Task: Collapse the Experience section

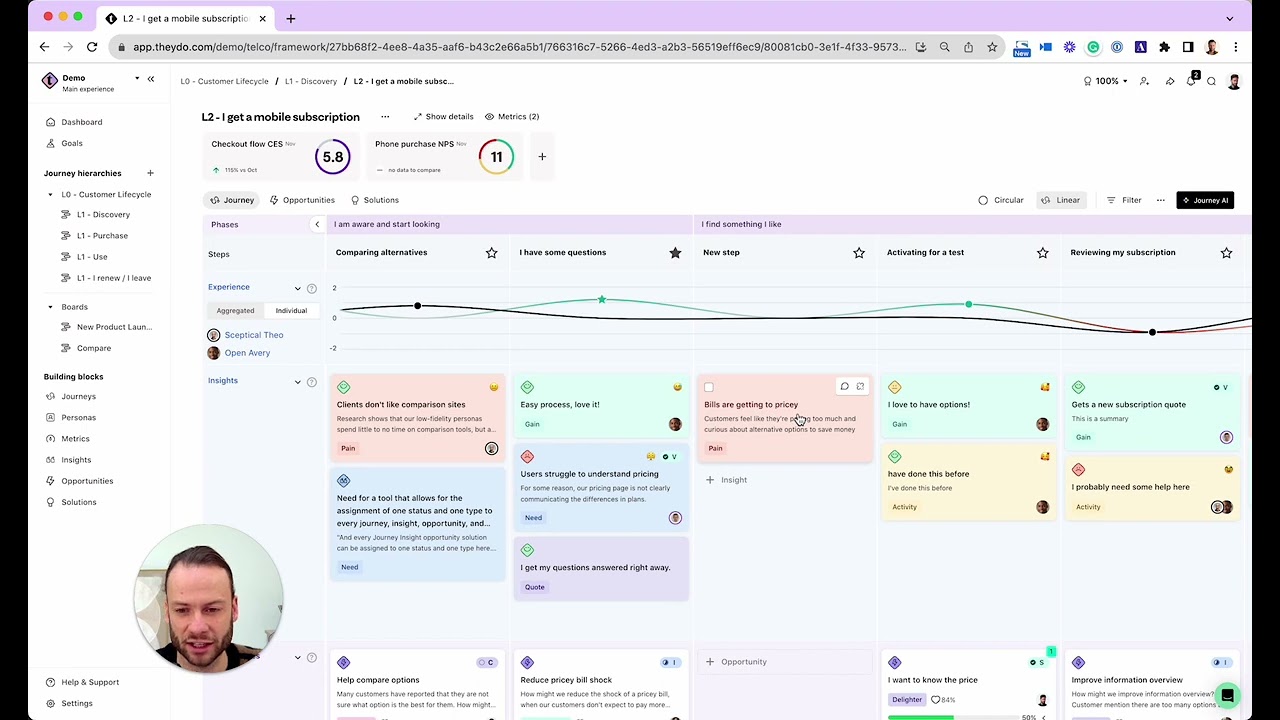Action: [x=297, y=288]
